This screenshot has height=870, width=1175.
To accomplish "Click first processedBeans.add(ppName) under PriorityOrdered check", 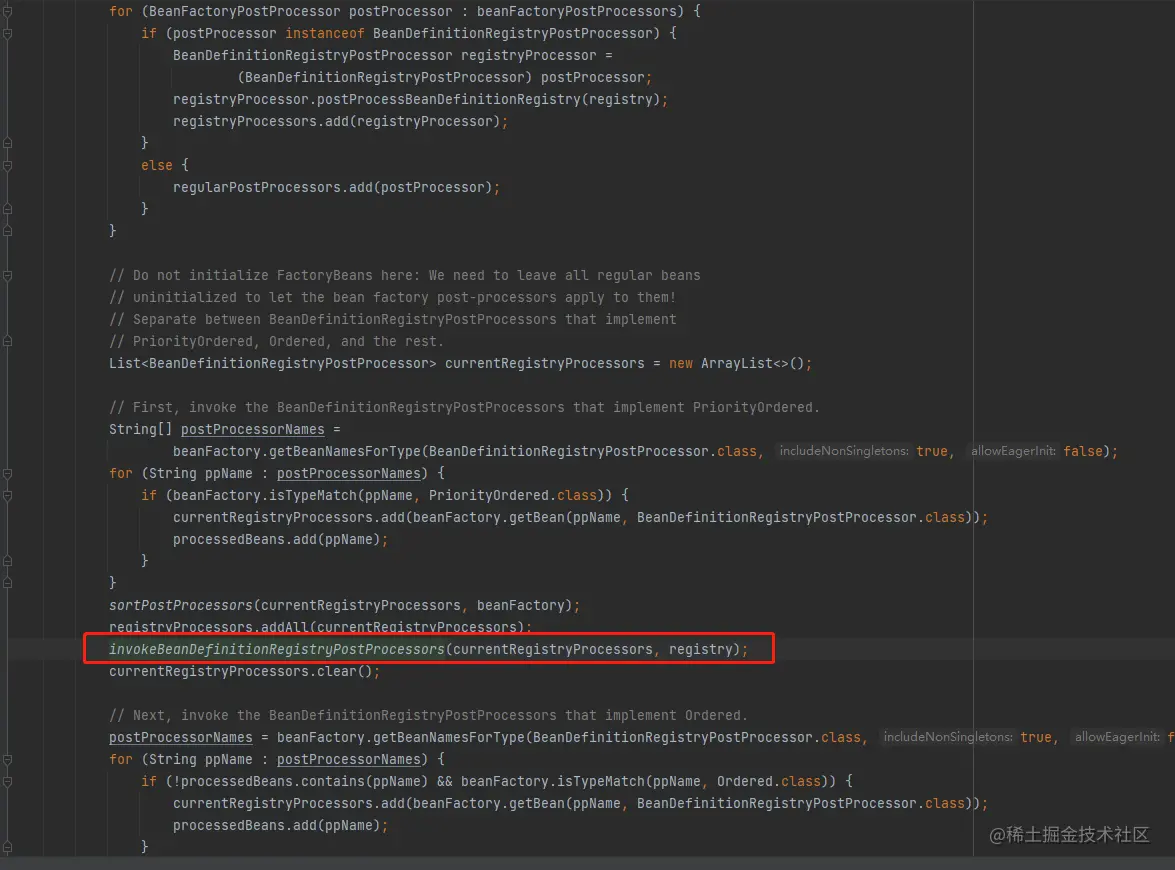I will pyautogui.click(x=280, y=540).
